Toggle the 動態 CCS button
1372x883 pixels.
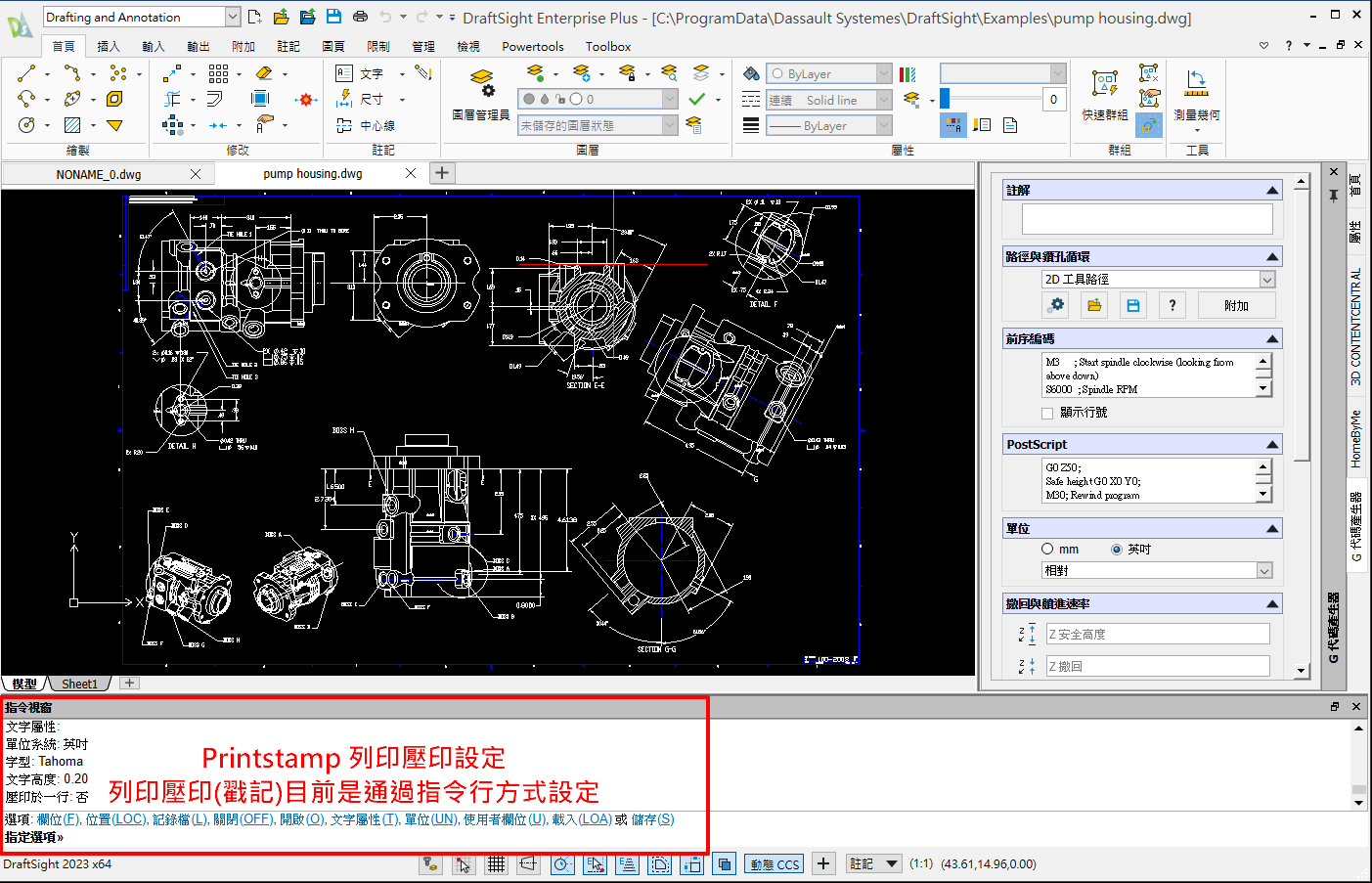[x=775, y=864]
